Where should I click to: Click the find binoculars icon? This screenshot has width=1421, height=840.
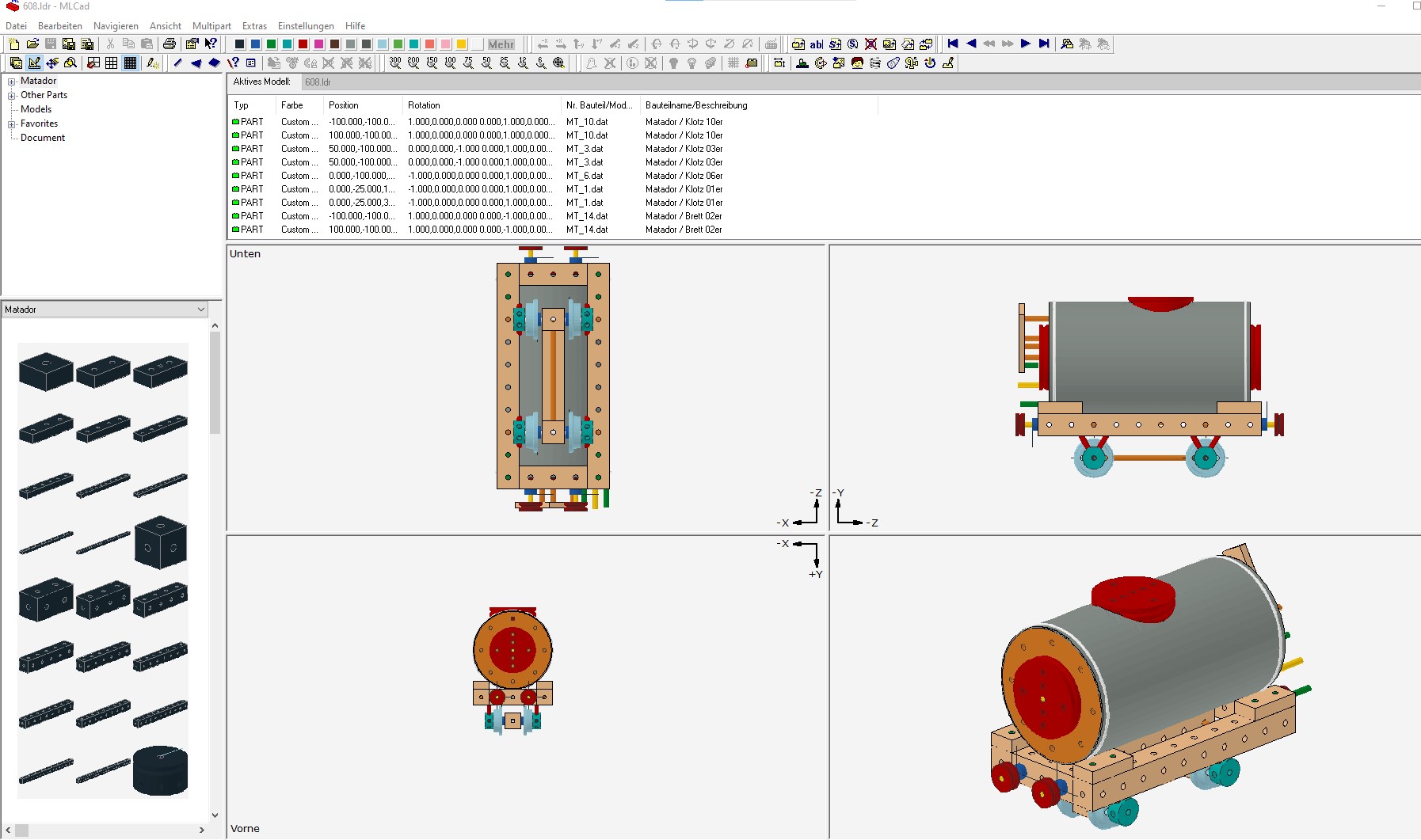pyautogui.click(x=1067, y=44)
